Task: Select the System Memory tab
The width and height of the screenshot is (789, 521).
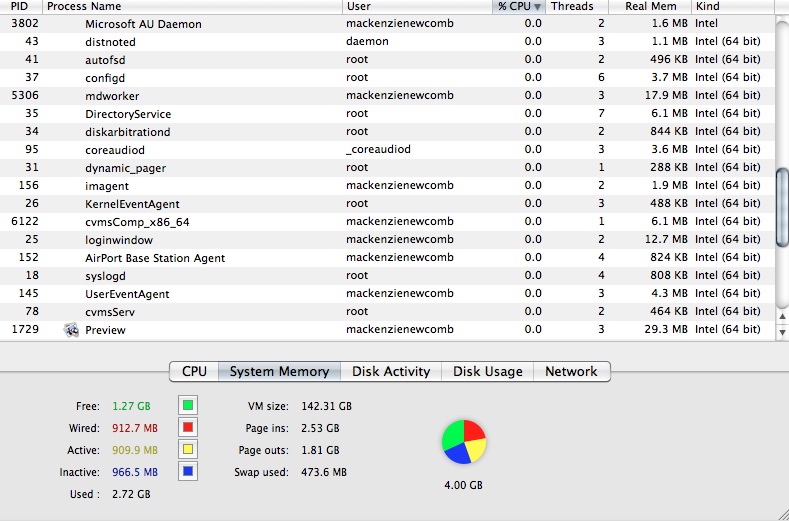Action: 279,371
